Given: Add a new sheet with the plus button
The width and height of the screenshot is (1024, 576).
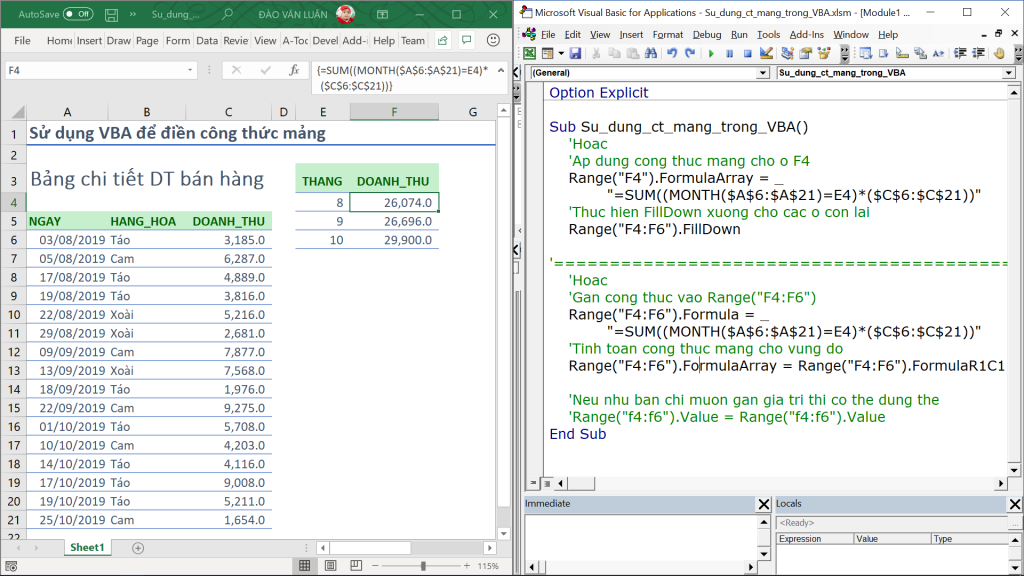Looking at the screenshot, I should [x=138, y=548].
